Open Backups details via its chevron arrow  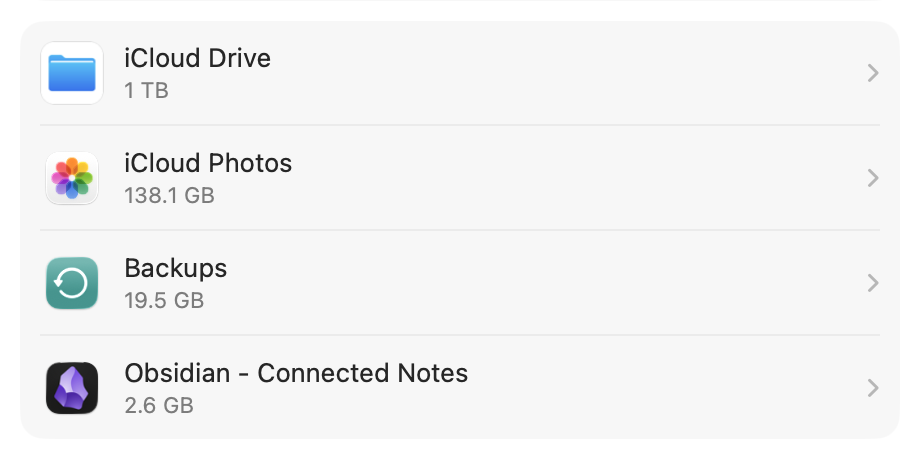pos(872,283)
